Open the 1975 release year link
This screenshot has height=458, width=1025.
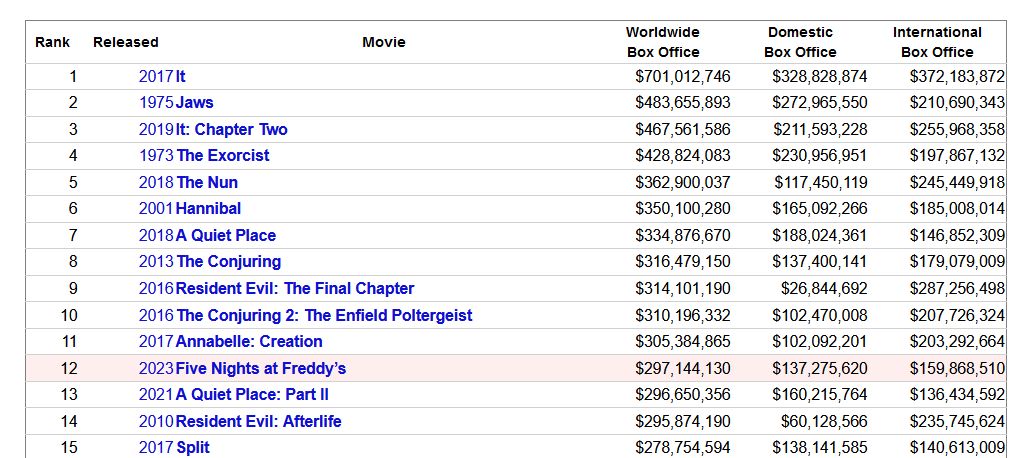point(156,102)
